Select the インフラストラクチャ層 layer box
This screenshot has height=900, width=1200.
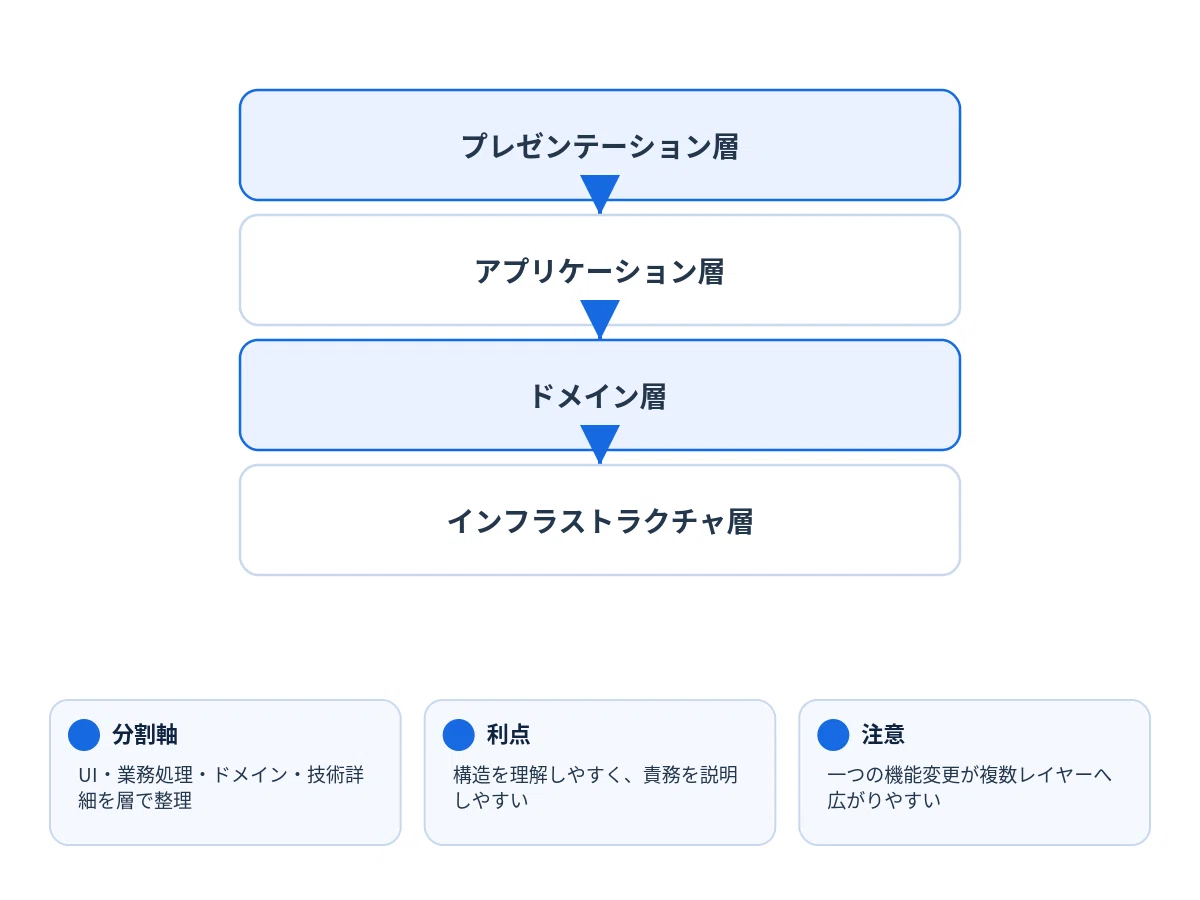[600, 520]
